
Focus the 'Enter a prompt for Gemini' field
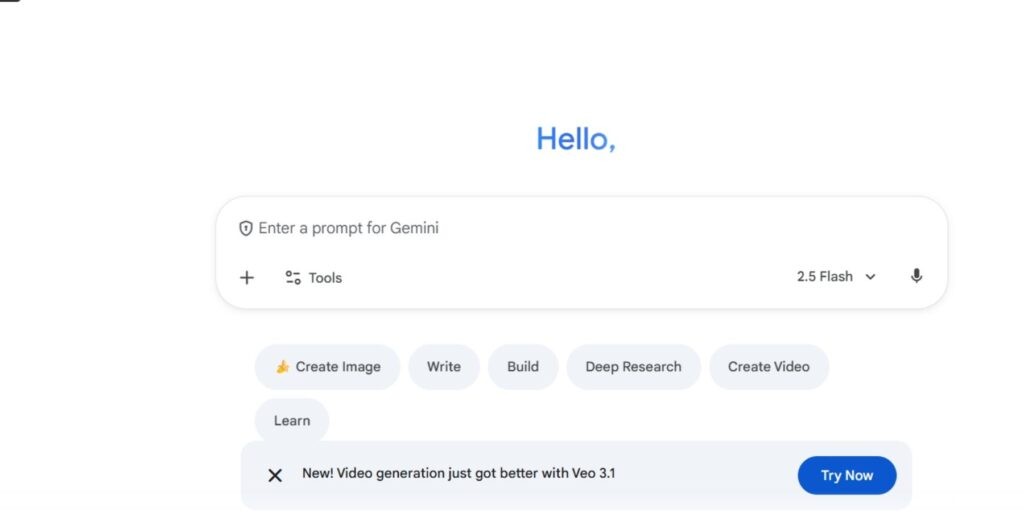(x=581, y=228)
